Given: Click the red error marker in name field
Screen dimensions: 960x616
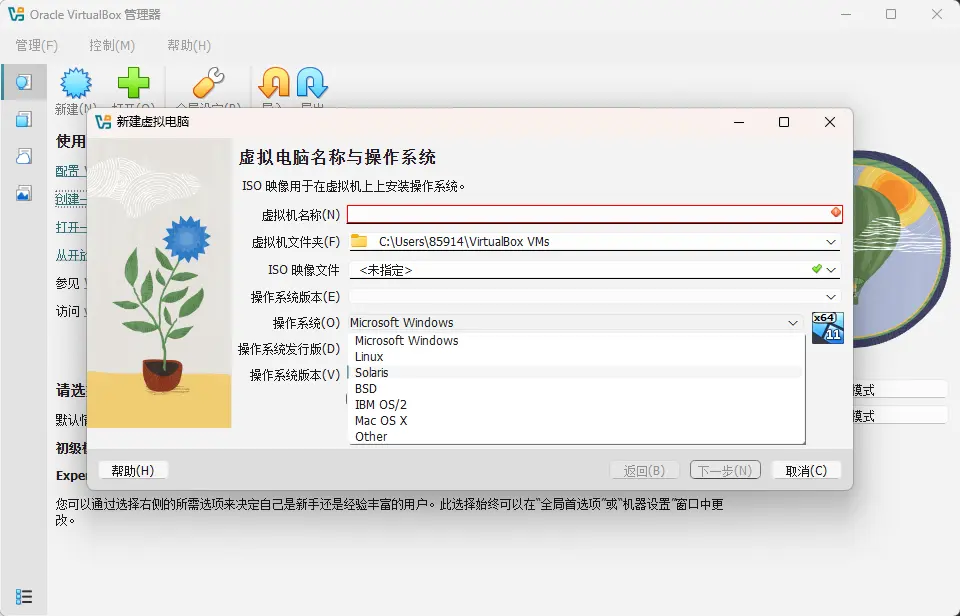Looking at the screenshot, I should [x=835, y=212].
